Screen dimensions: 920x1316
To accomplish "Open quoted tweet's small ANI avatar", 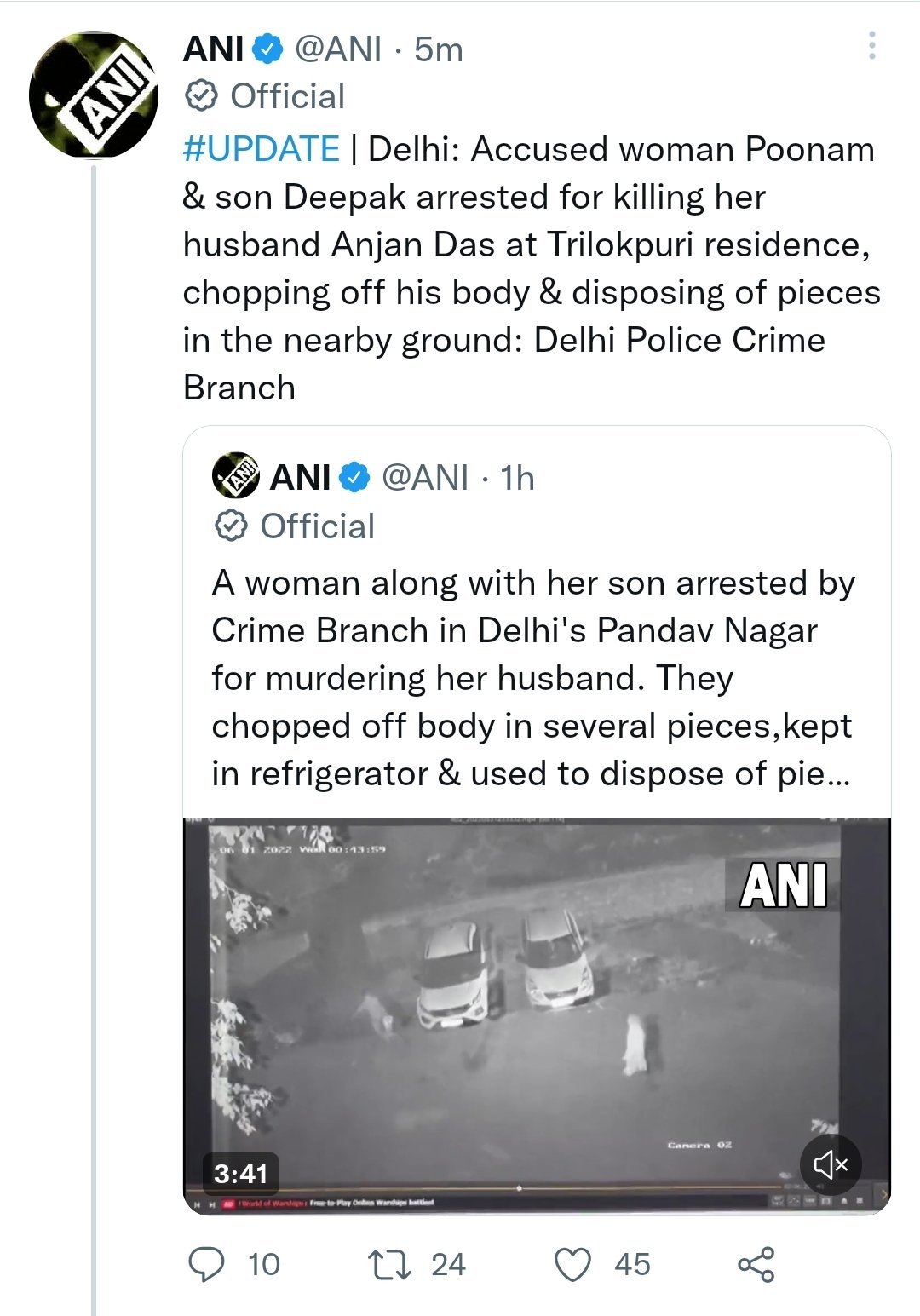I will pyautogui.click(x=235, y=477).
